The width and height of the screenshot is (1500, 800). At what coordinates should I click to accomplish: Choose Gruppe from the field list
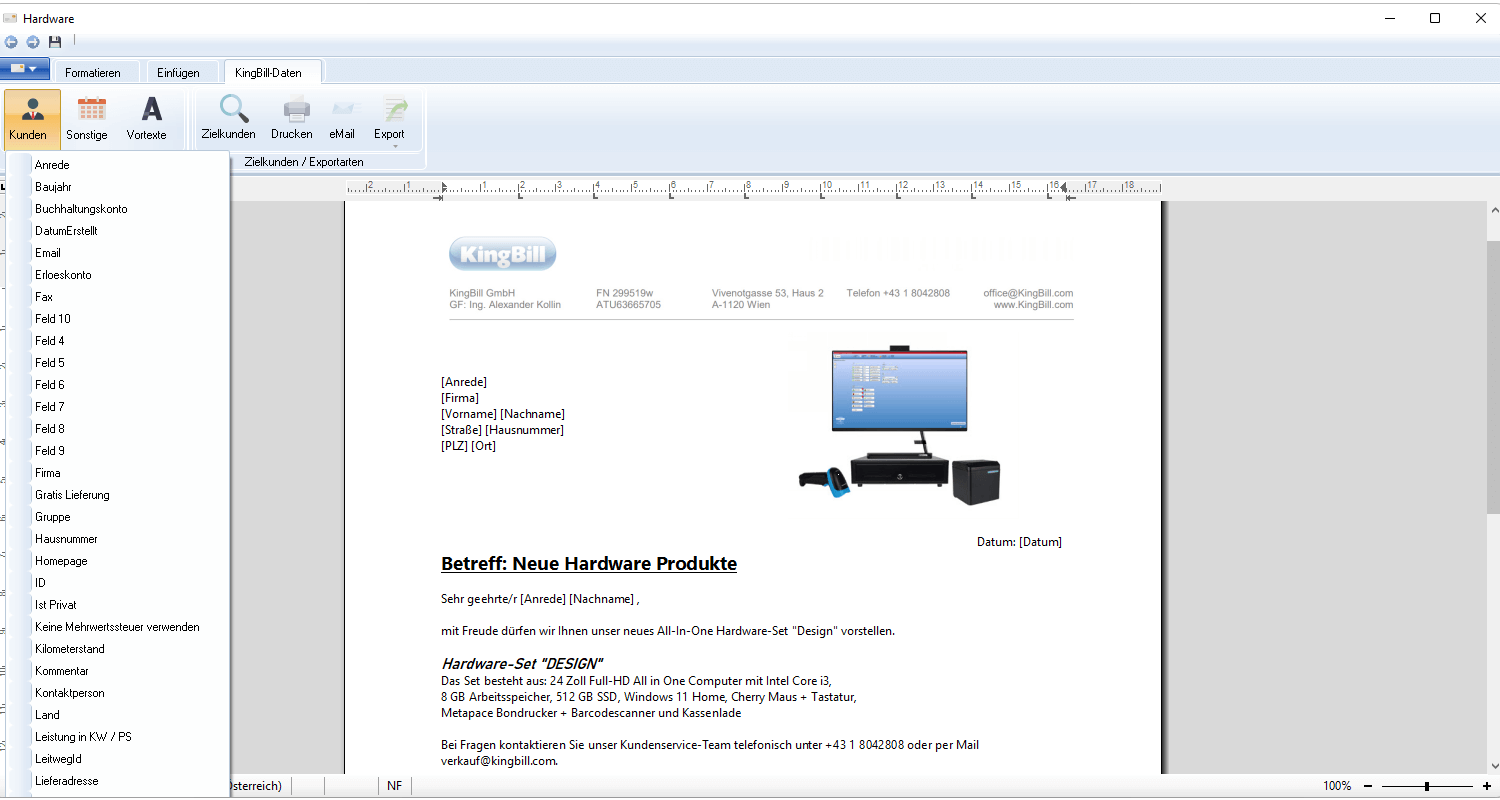tap(118, 517)
